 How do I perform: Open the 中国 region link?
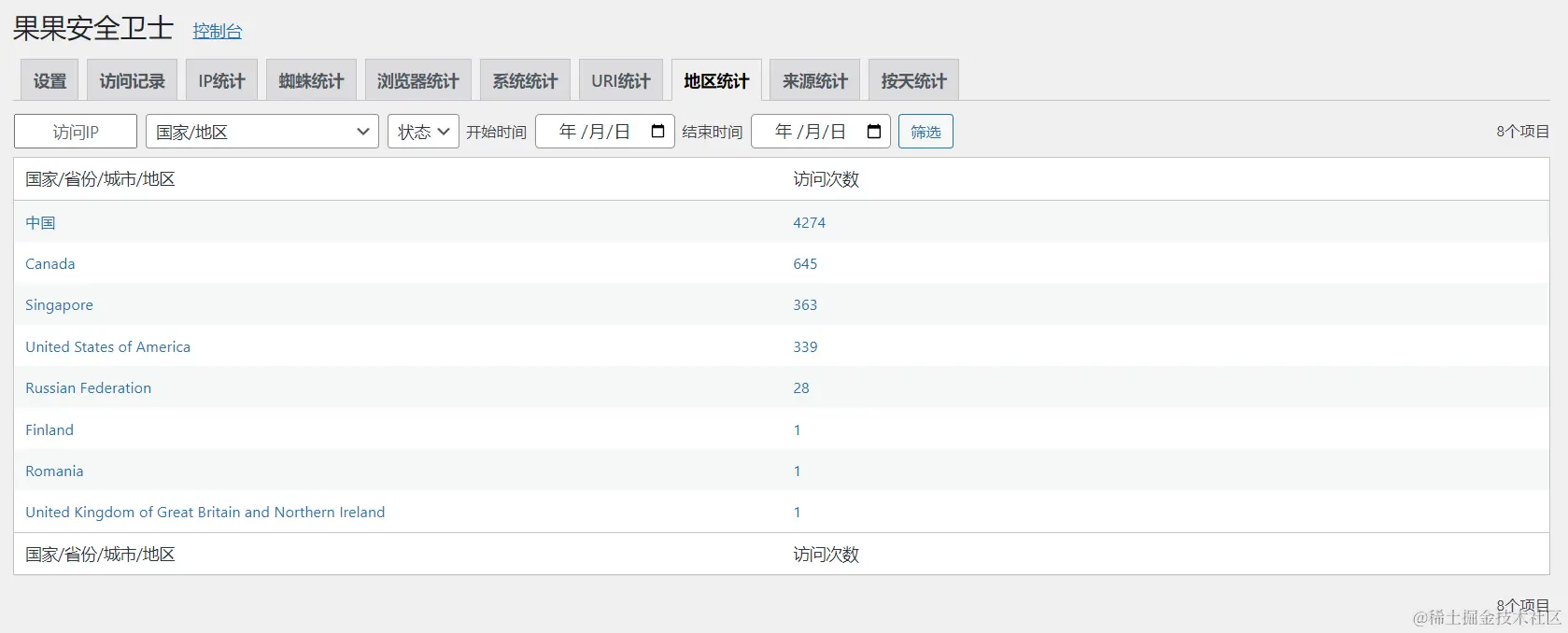click(x=40, y=222)
